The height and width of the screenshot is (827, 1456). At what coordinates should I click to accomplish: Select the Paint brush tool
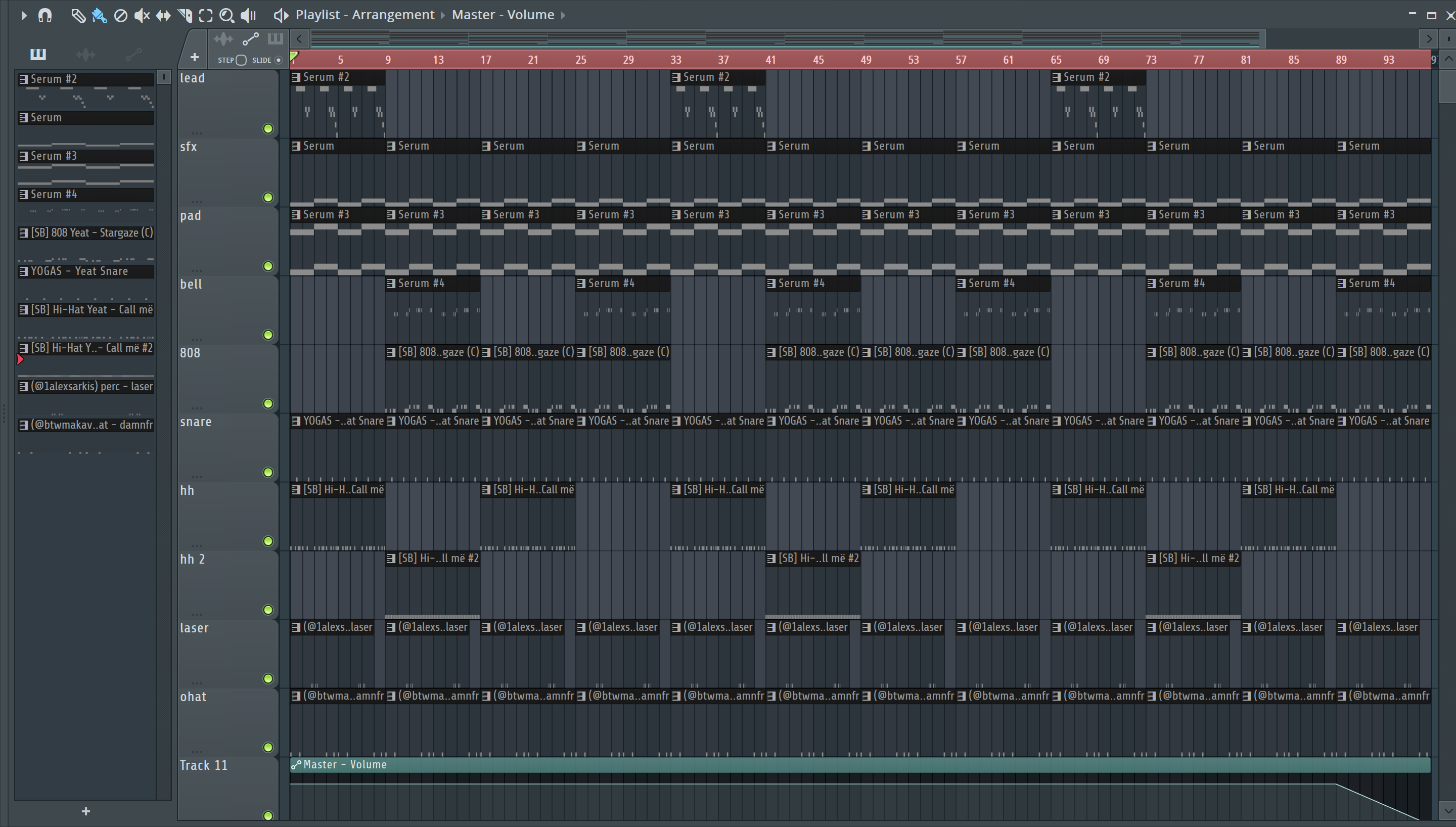pyautogui.click(x=99, y=15)
